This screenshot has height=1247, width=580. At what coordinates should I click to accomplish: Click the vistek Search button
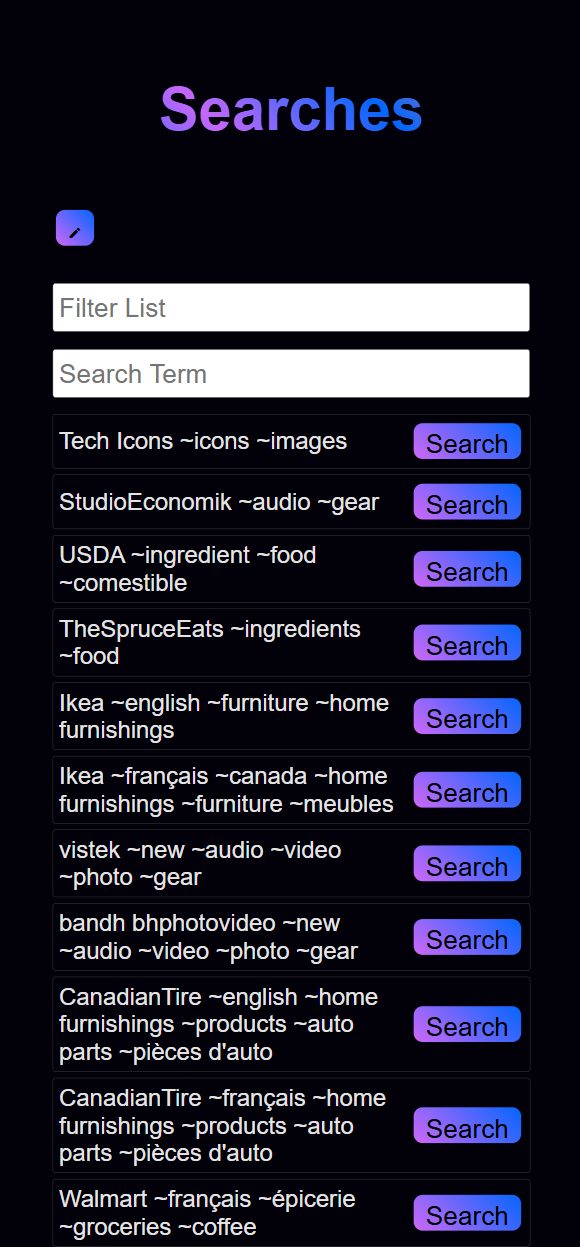click(467, 864)
